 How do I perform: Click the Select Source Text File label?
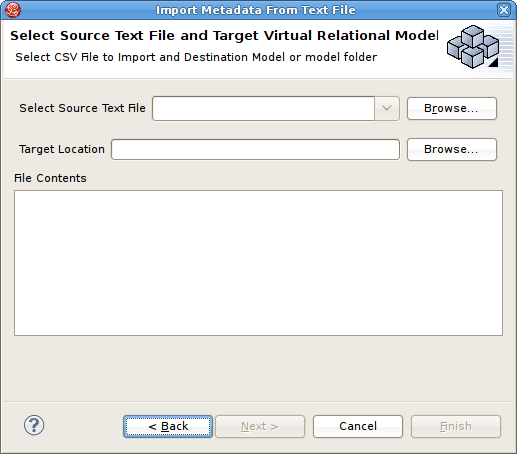pos(82,108)
